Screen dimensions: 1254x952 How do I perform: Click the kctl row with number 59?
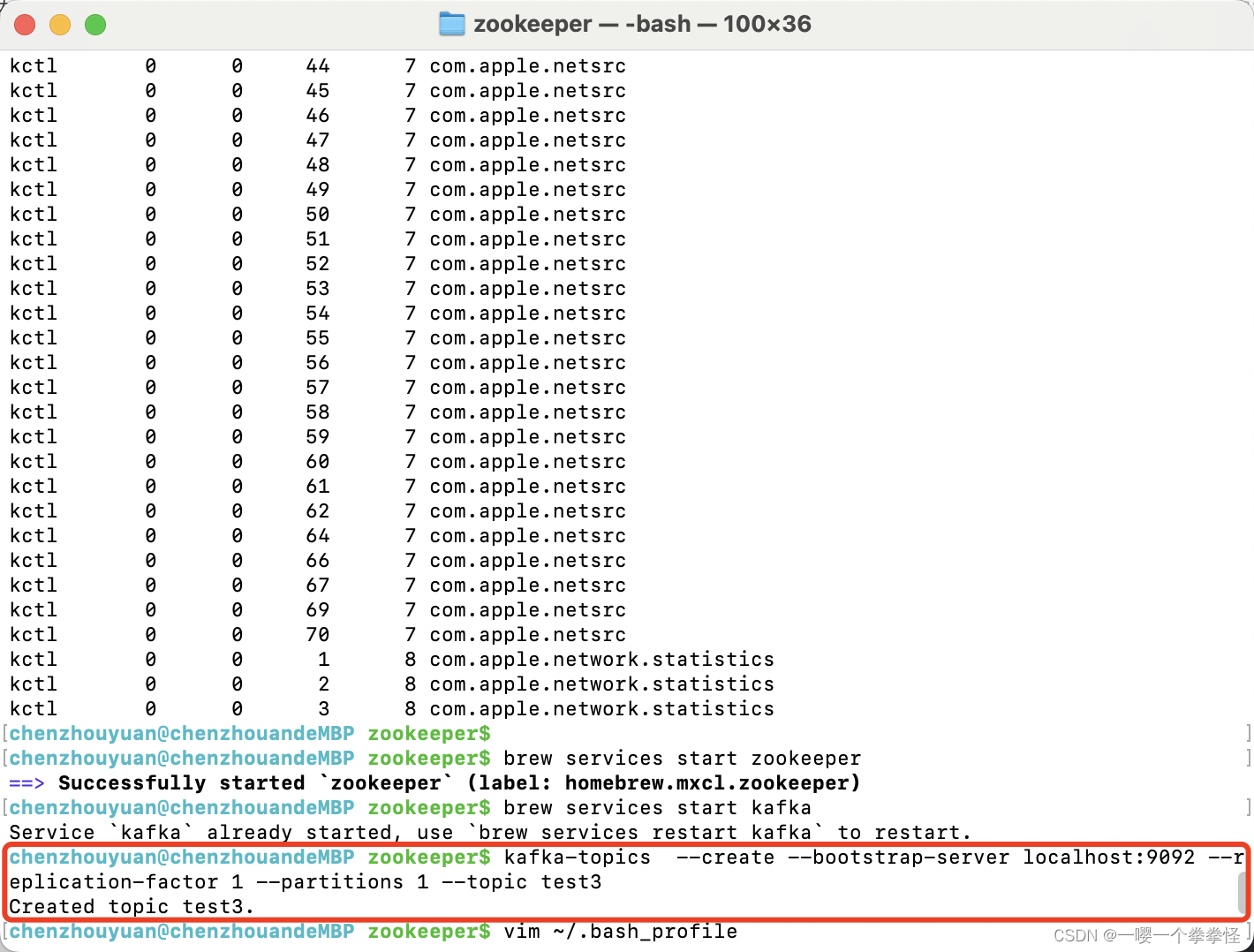[x=318, y=437]
